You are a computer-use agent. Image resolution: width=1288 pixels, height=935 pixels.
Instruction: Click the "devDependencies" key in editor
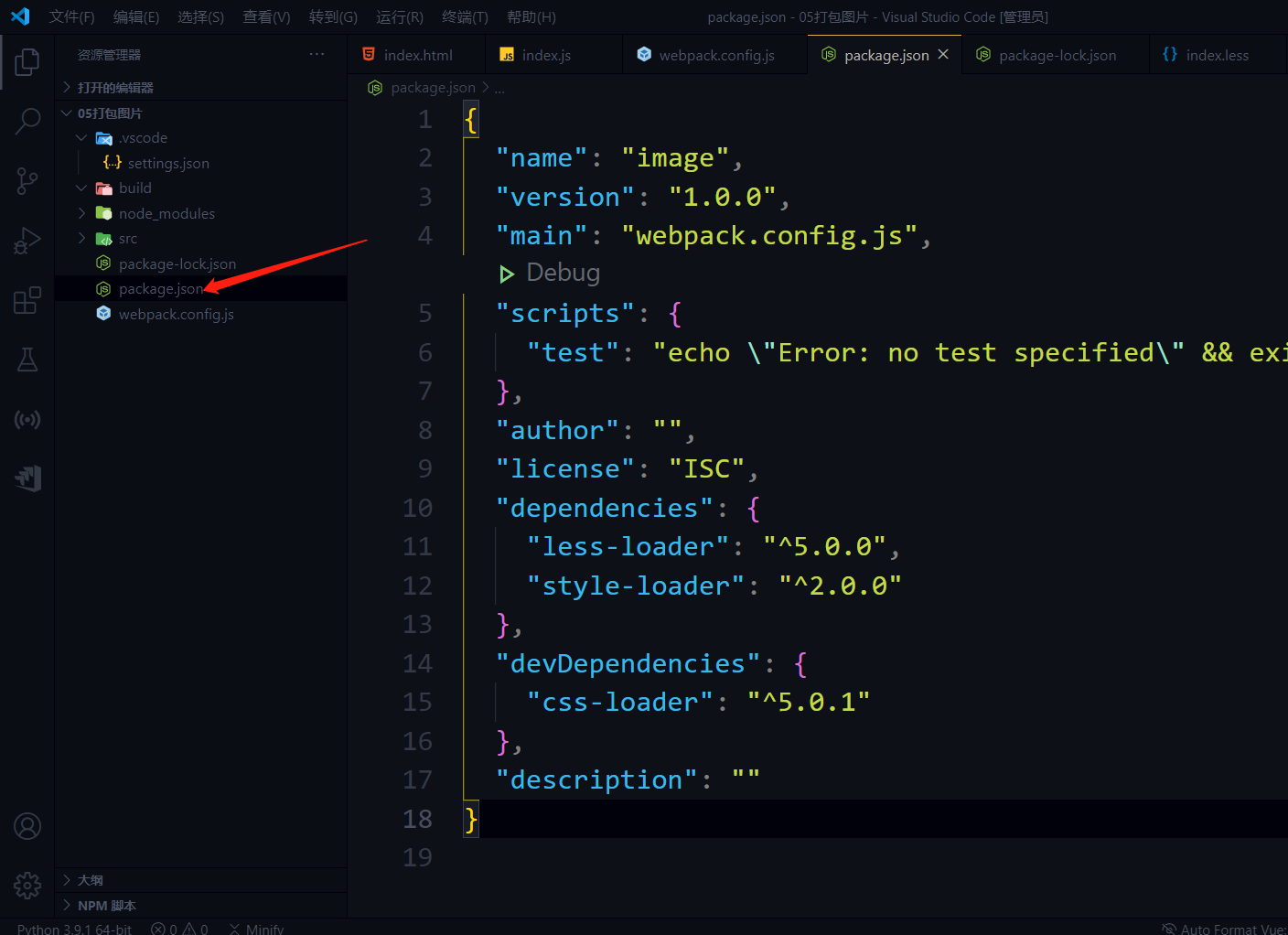(x=628, y=663)
